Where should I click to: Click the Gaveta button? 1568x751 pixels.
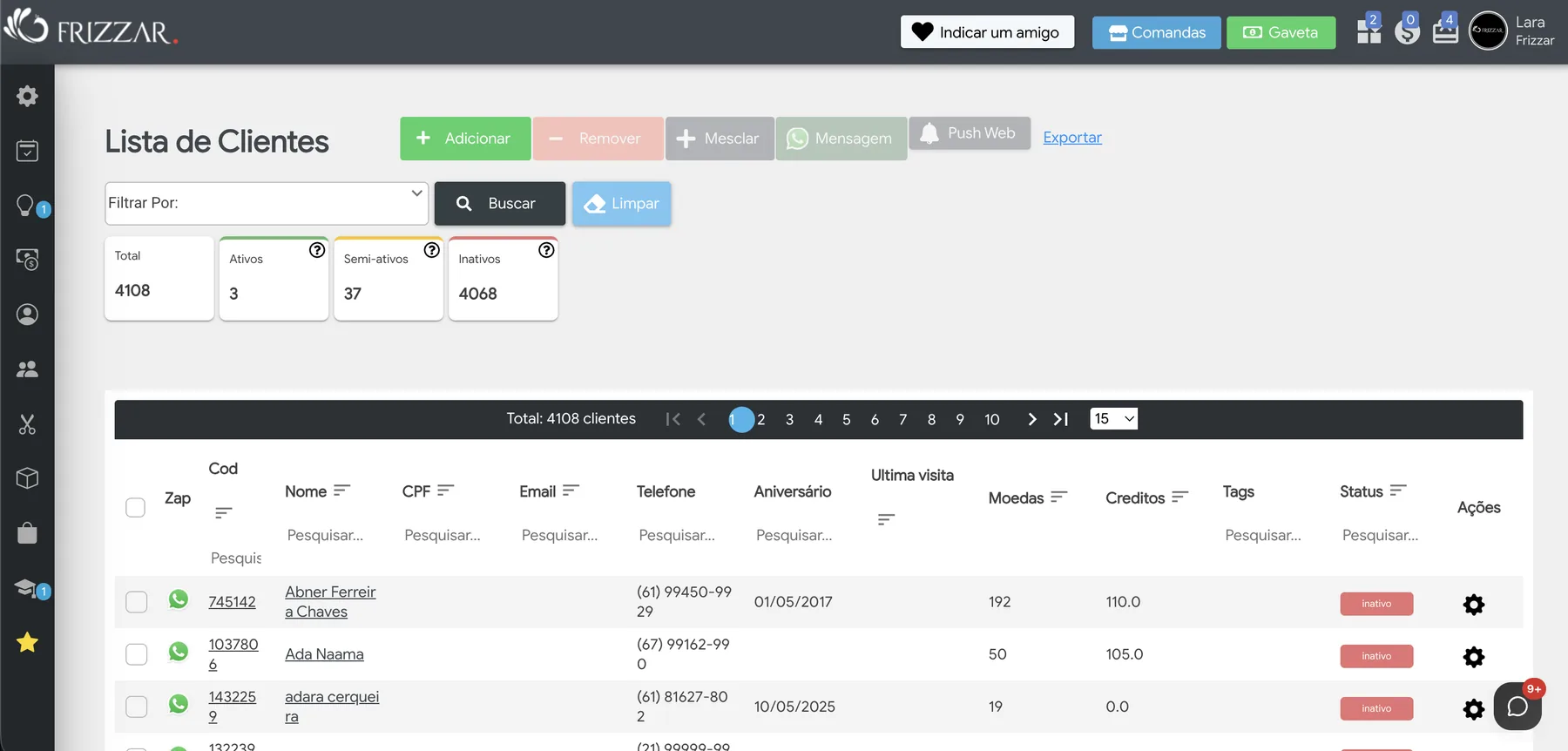click(x=1281, y=32)
